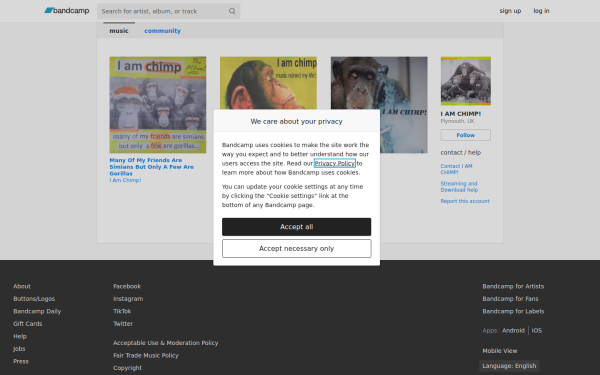Open the Android app link
600x375 pixels.
pyautogui.click(x=513, y=331)
